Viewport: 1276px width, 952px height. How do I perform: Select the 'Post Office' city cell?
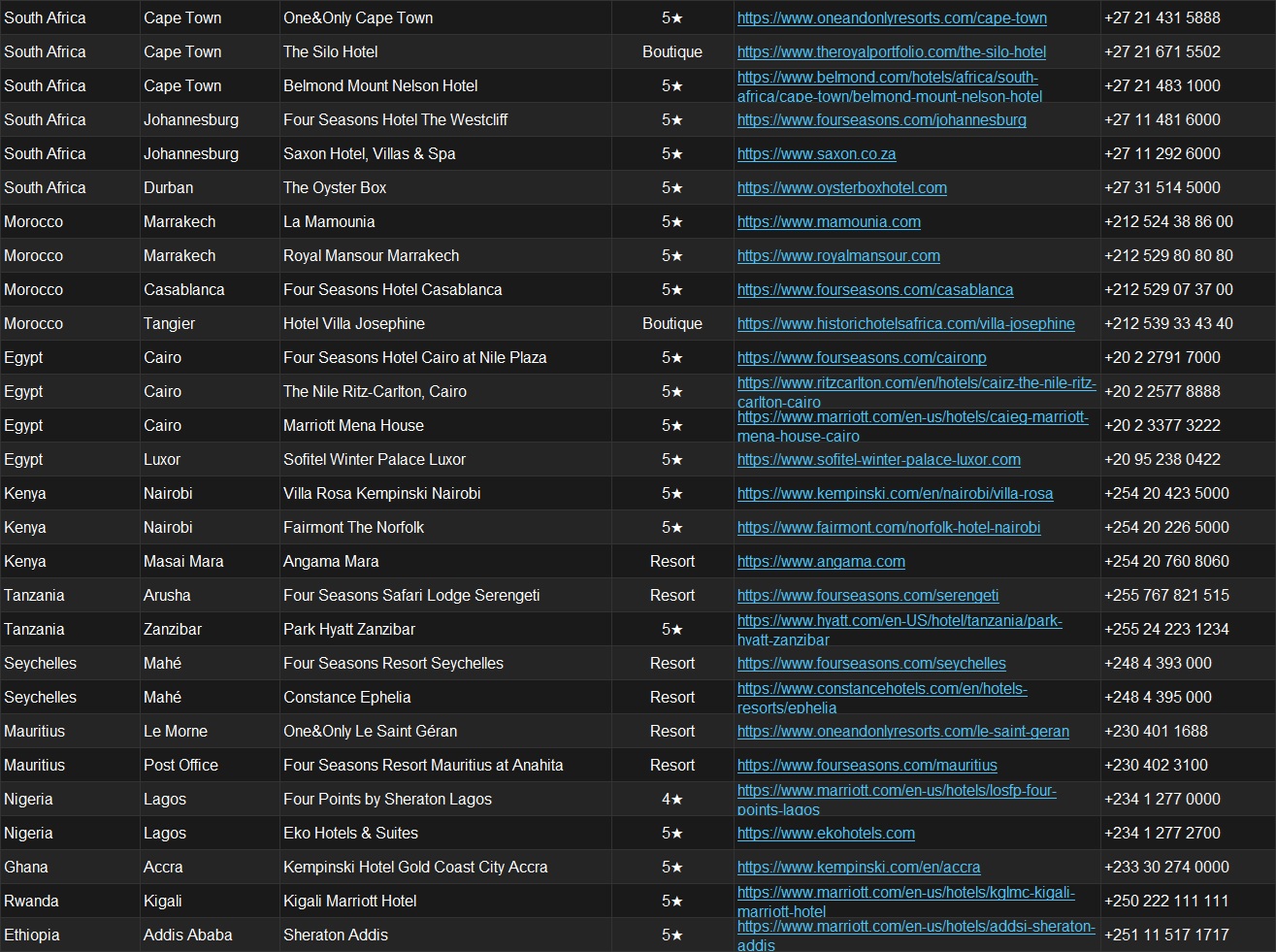(x=210, y=765)
